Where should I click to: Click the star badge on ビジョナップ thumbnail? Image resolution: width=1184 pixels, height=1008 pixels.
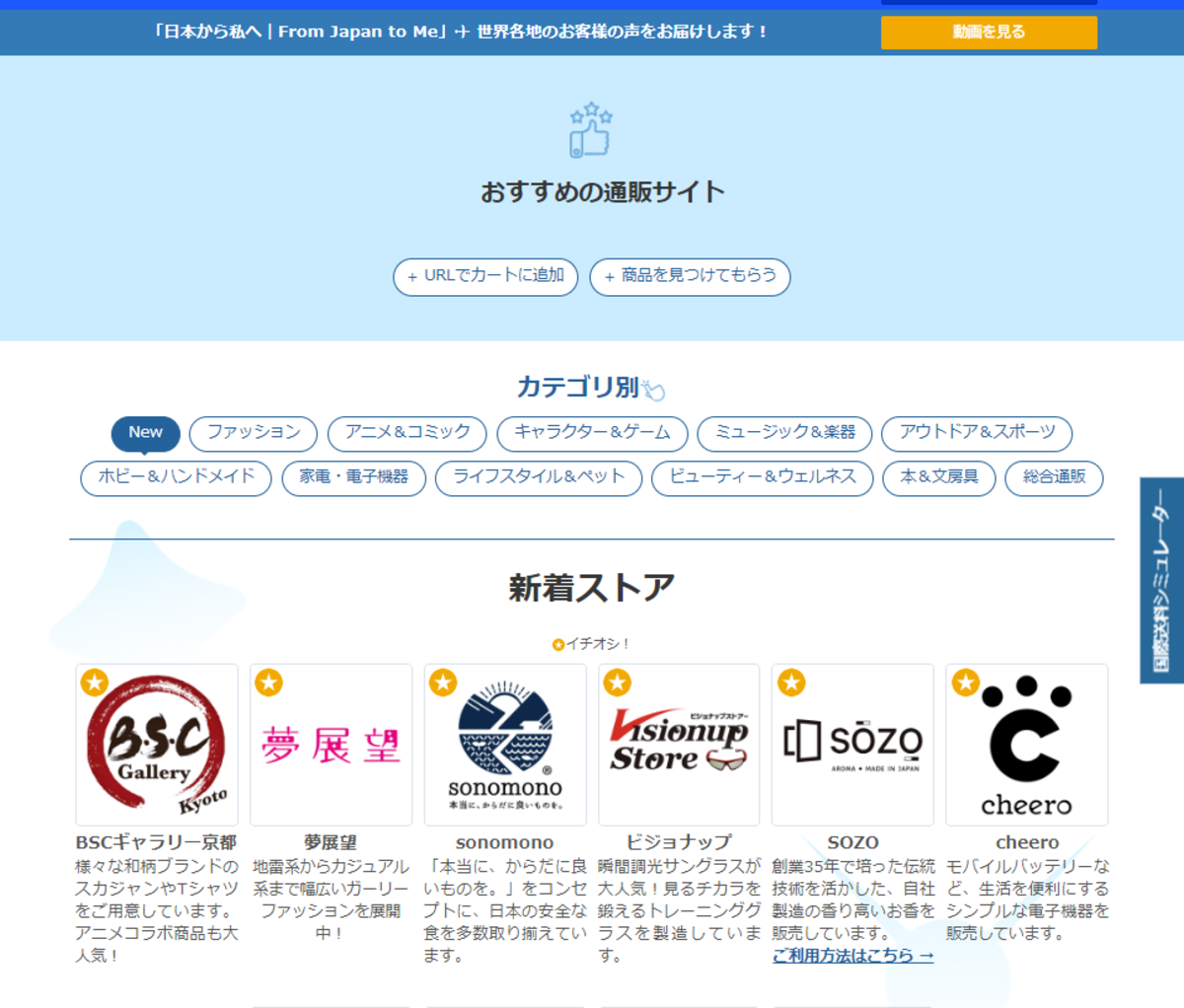pos(617,682)
